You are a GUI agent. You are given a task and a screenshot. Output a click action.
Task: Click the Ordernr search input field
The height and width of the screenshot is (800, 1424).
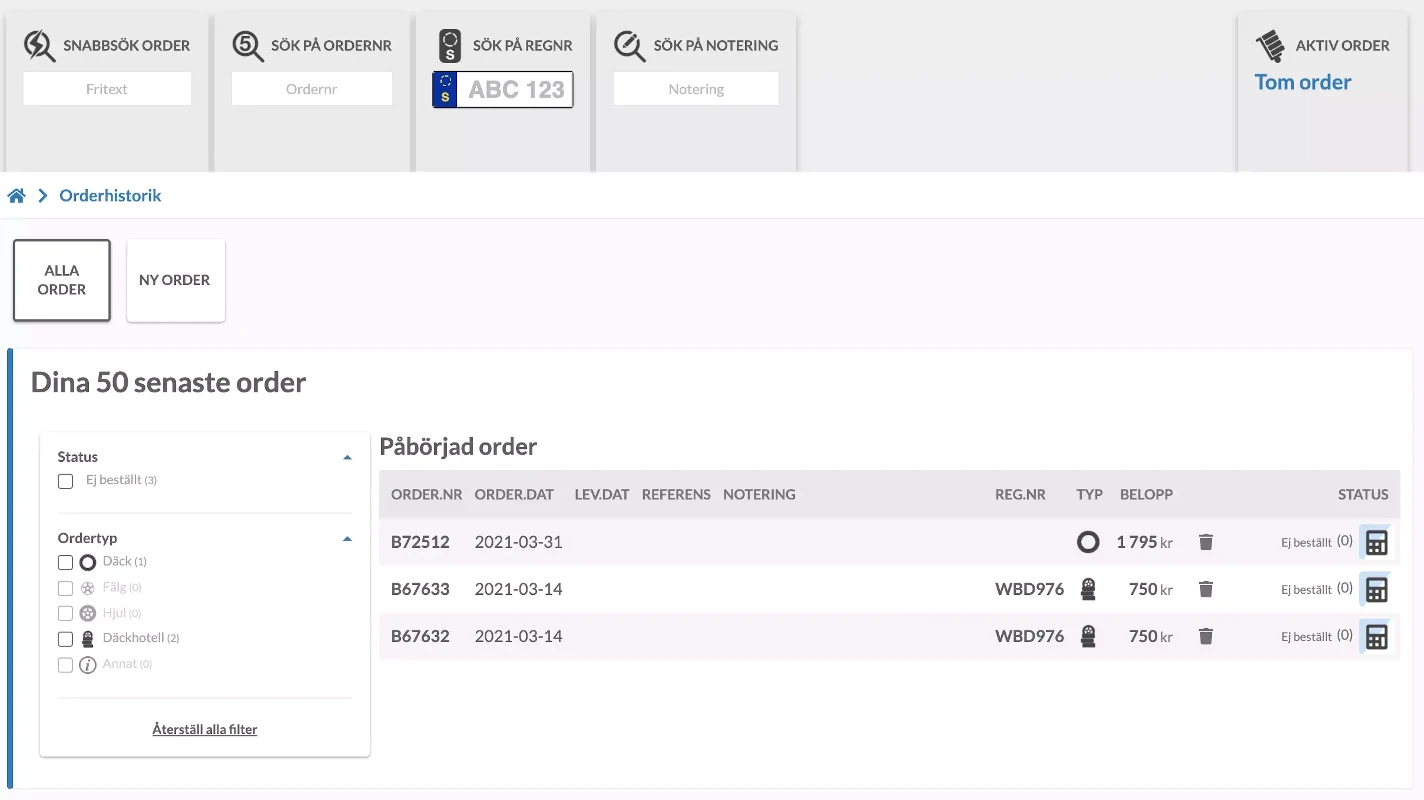coord(311,89)
